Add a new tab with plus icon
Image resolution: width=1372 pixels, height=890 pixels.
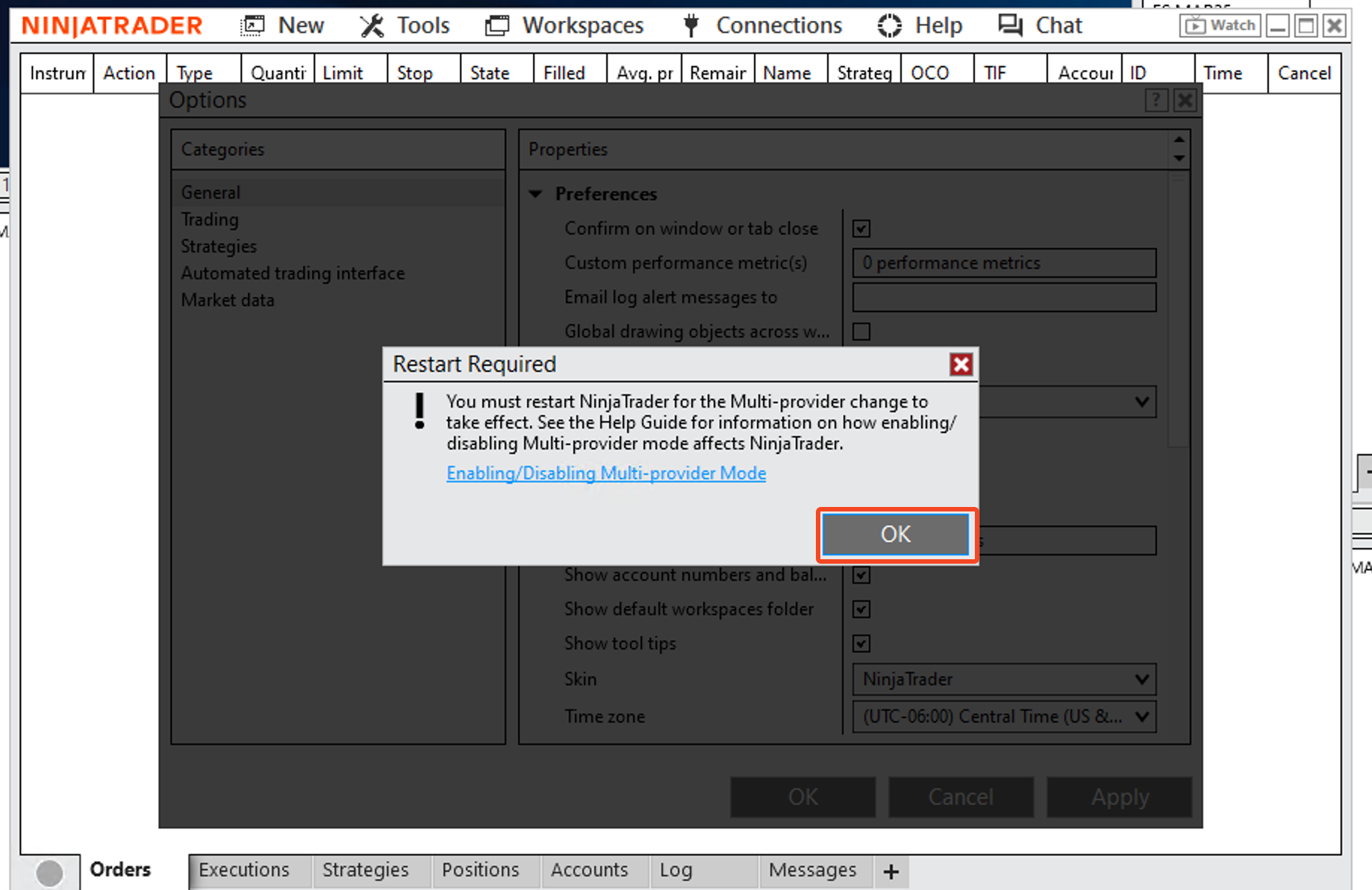click(891, 871)
